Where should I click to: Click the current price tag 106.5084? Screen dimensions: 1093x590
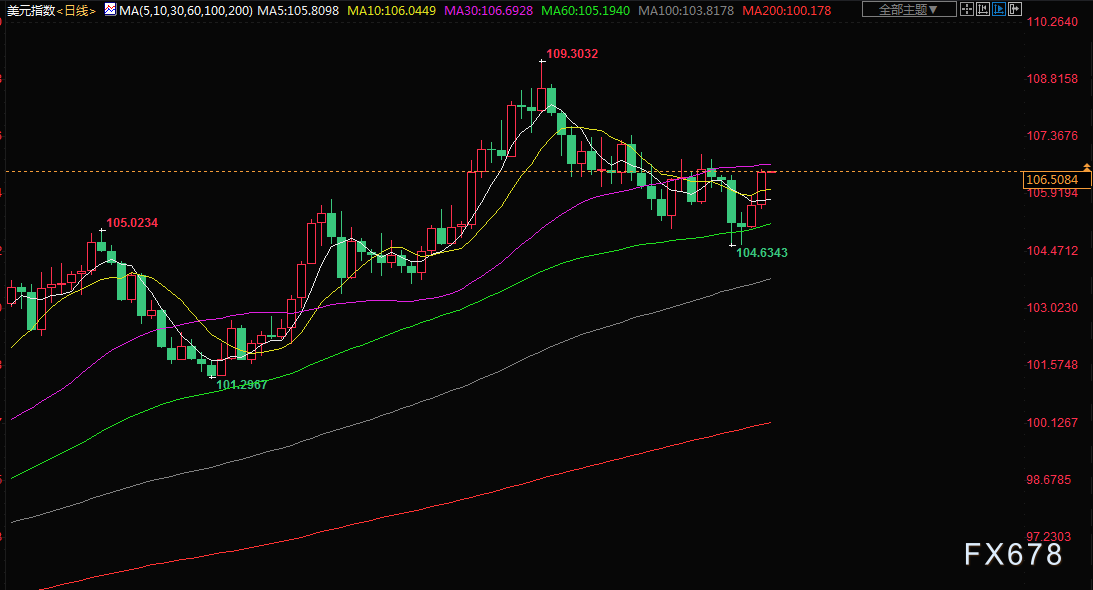point(1052,180)
